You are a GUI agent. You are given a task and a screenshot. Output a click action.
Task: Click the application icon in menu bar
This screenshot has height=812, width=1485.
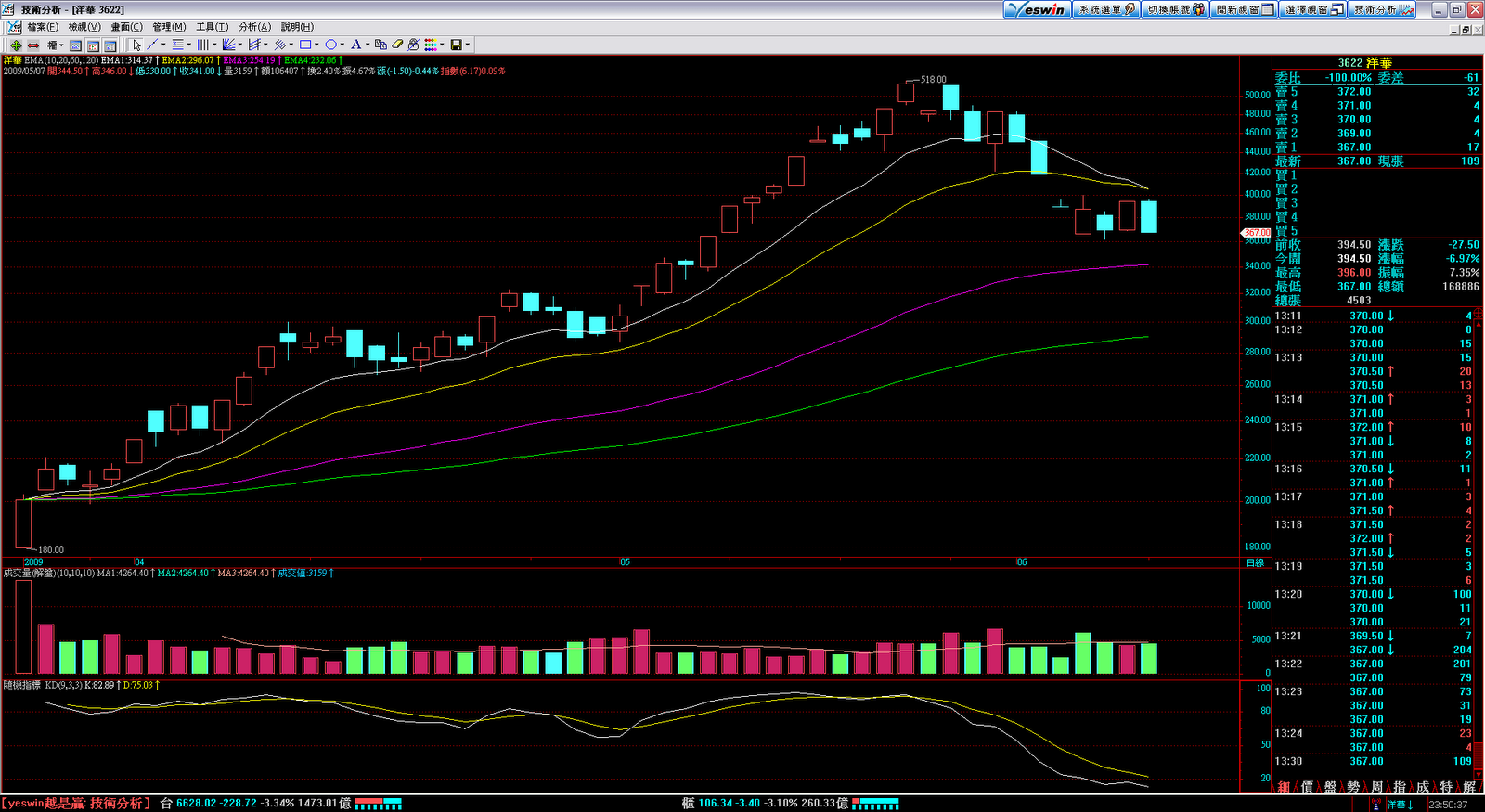14,27
